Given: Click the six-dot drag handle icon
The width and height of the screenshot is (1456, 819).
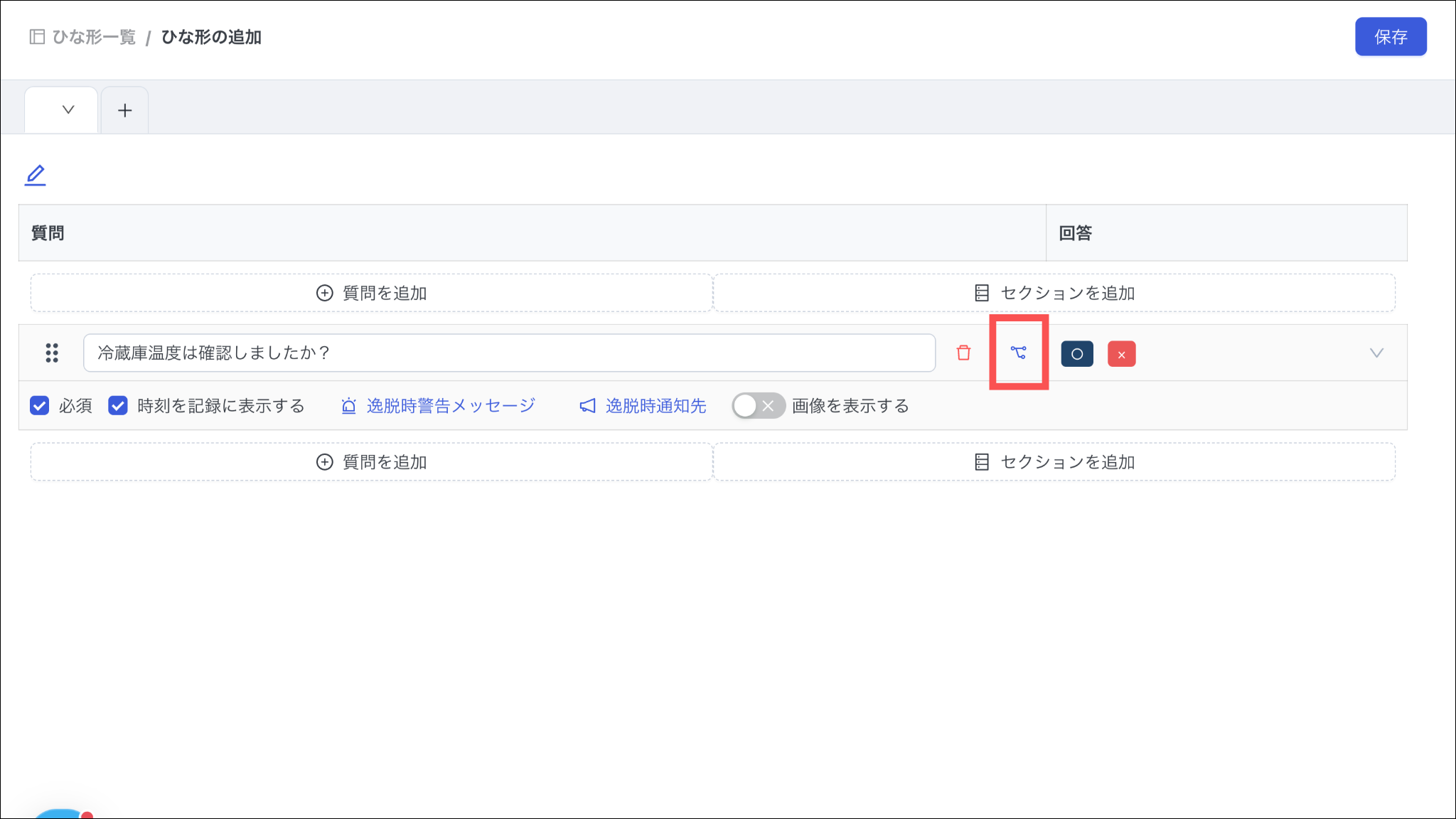Looking at the screenshot, I should pos(52,353).
